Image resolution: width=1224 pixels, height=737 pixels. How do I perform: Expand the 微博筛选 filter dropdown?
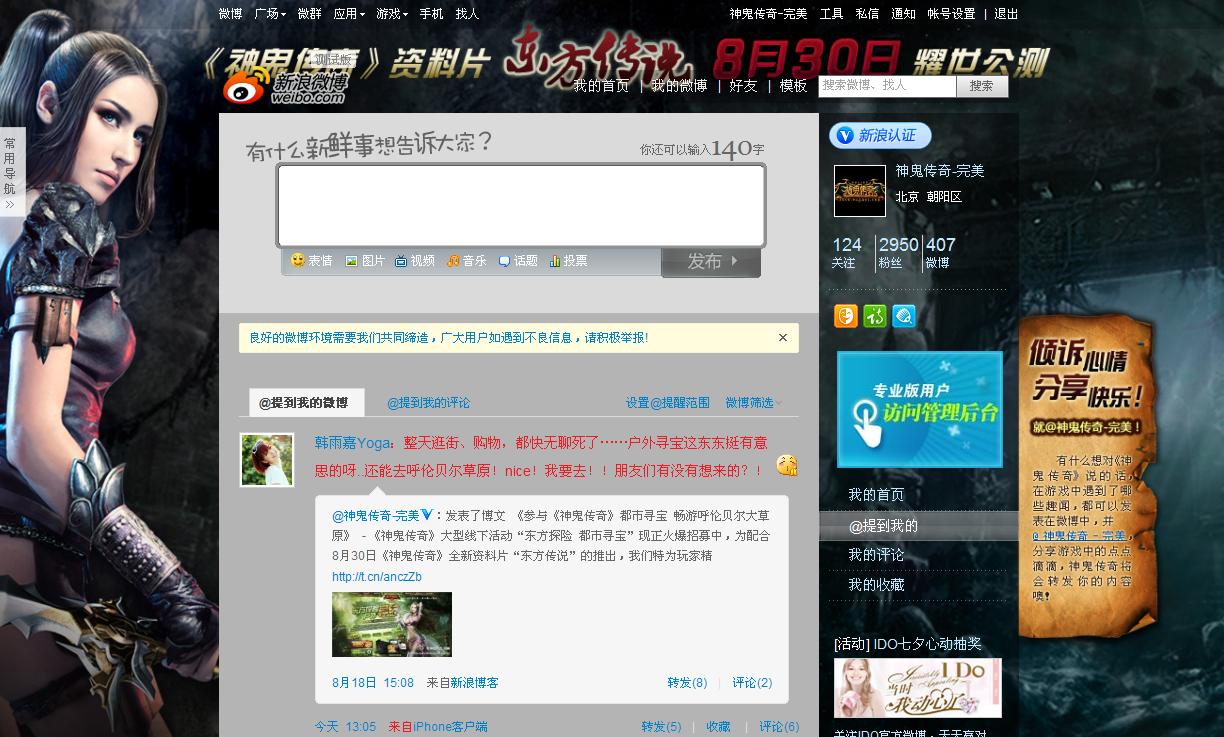754,403
